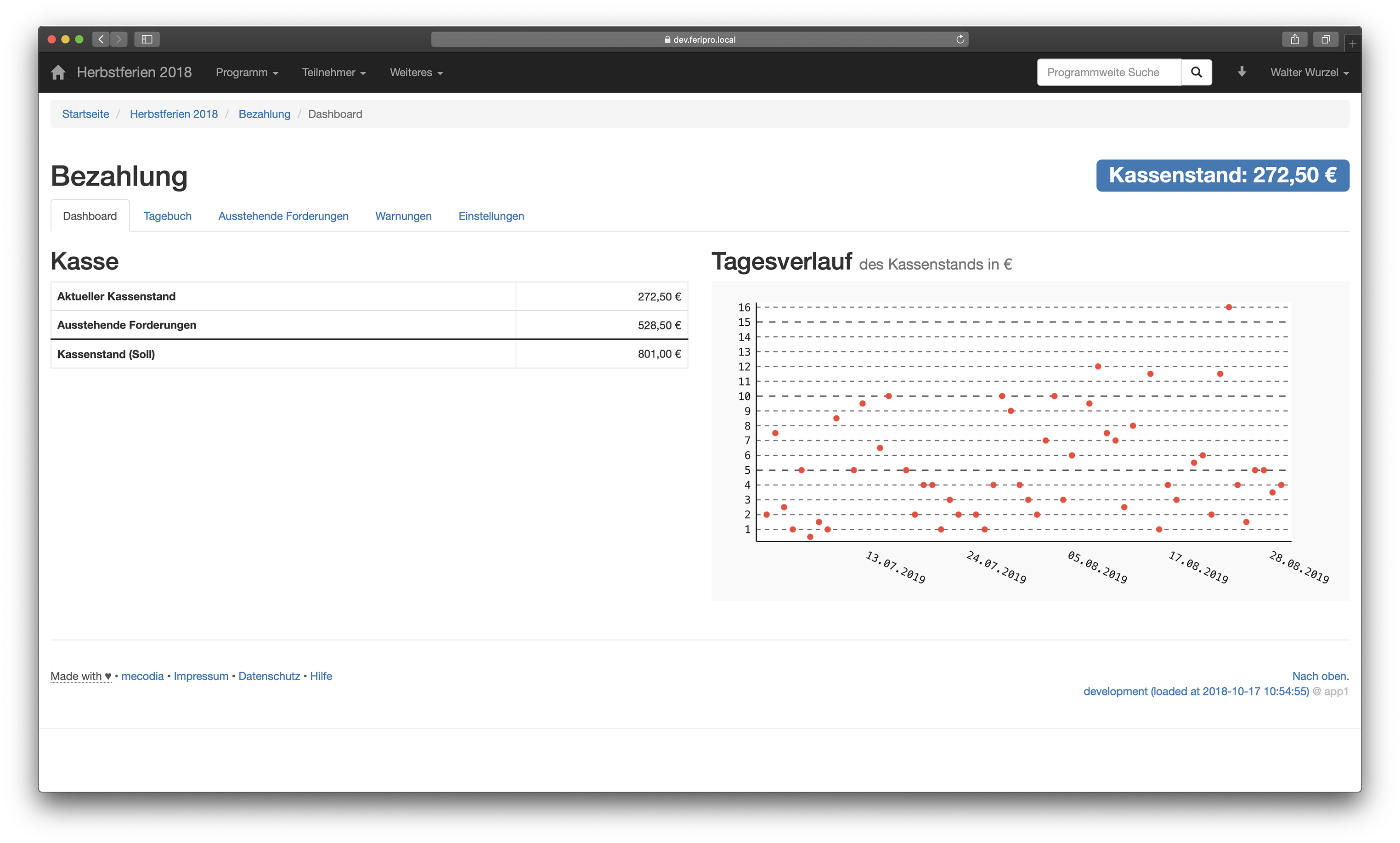1400x843 pixels.
Task: Click the Kassenstand 272,50 € badge
Action: [x=1222, y=175]
